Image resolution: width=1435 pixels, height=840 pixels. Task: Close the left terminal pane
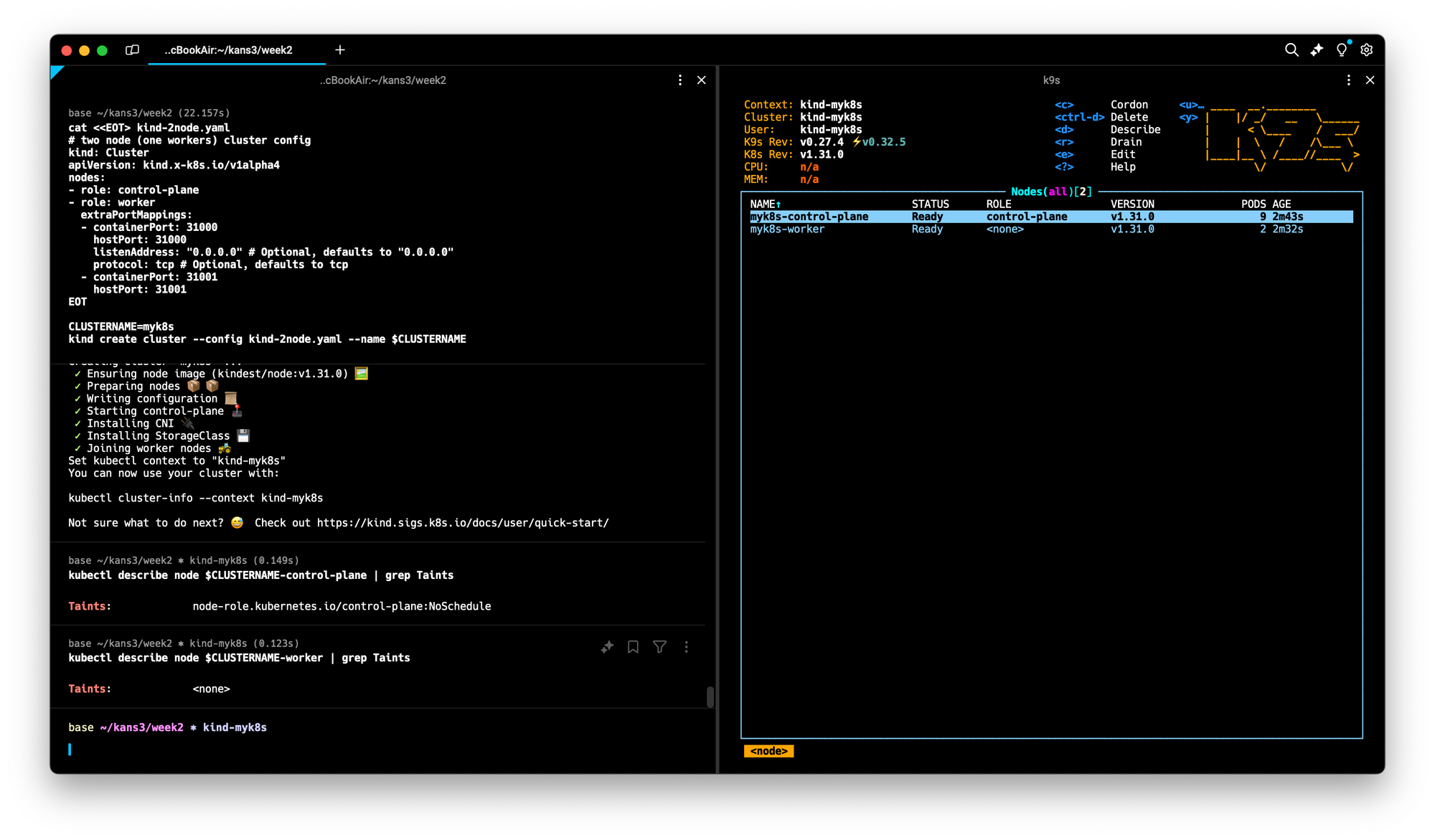click(702, 80)
